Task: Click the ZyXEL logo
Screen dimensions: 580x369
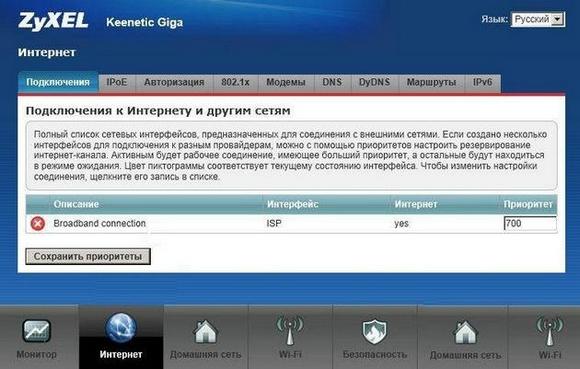Action: pos(53,21)
